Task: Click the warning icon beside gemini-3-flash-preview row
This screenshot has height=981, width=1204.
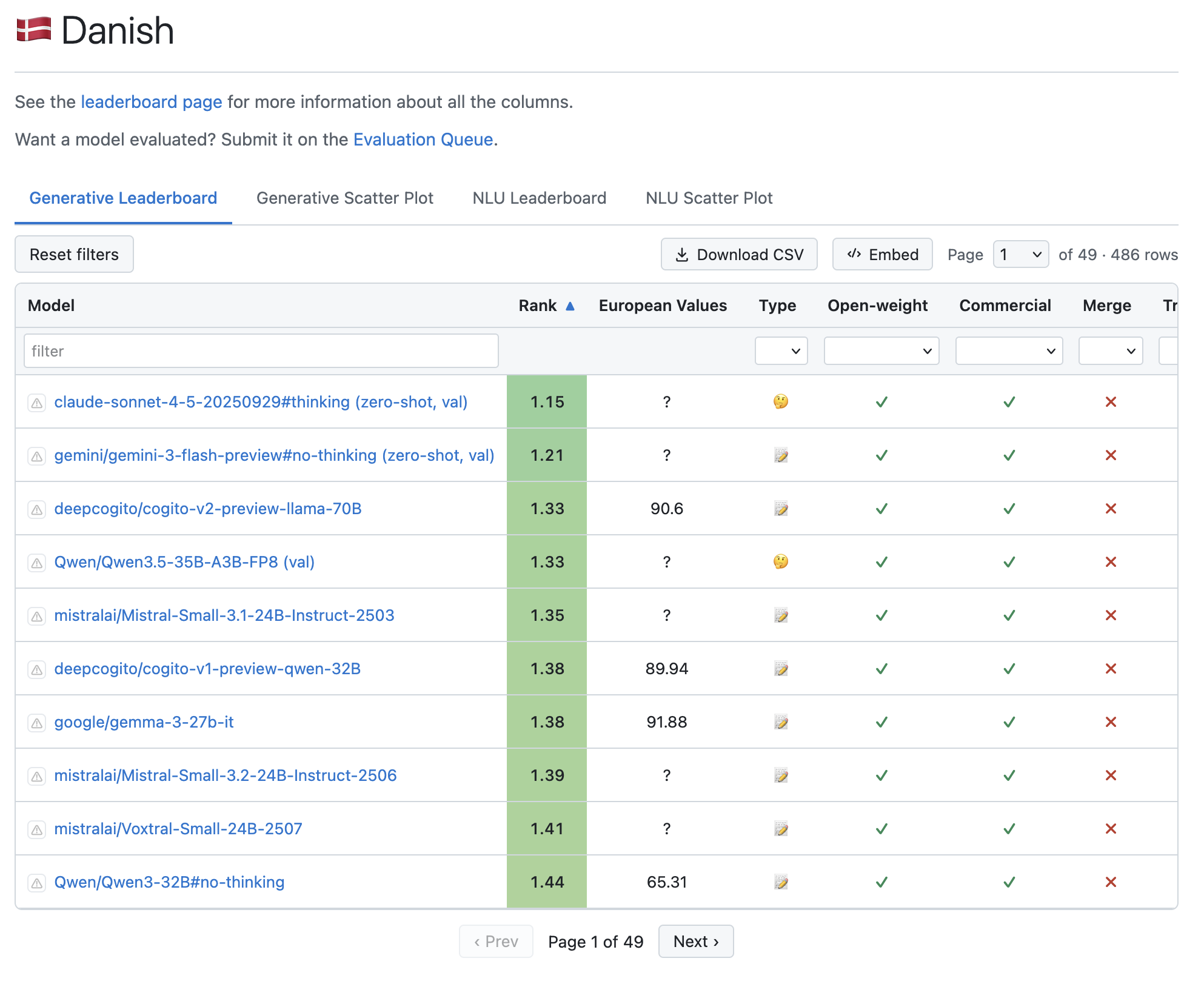Action: tap(37, 456)
